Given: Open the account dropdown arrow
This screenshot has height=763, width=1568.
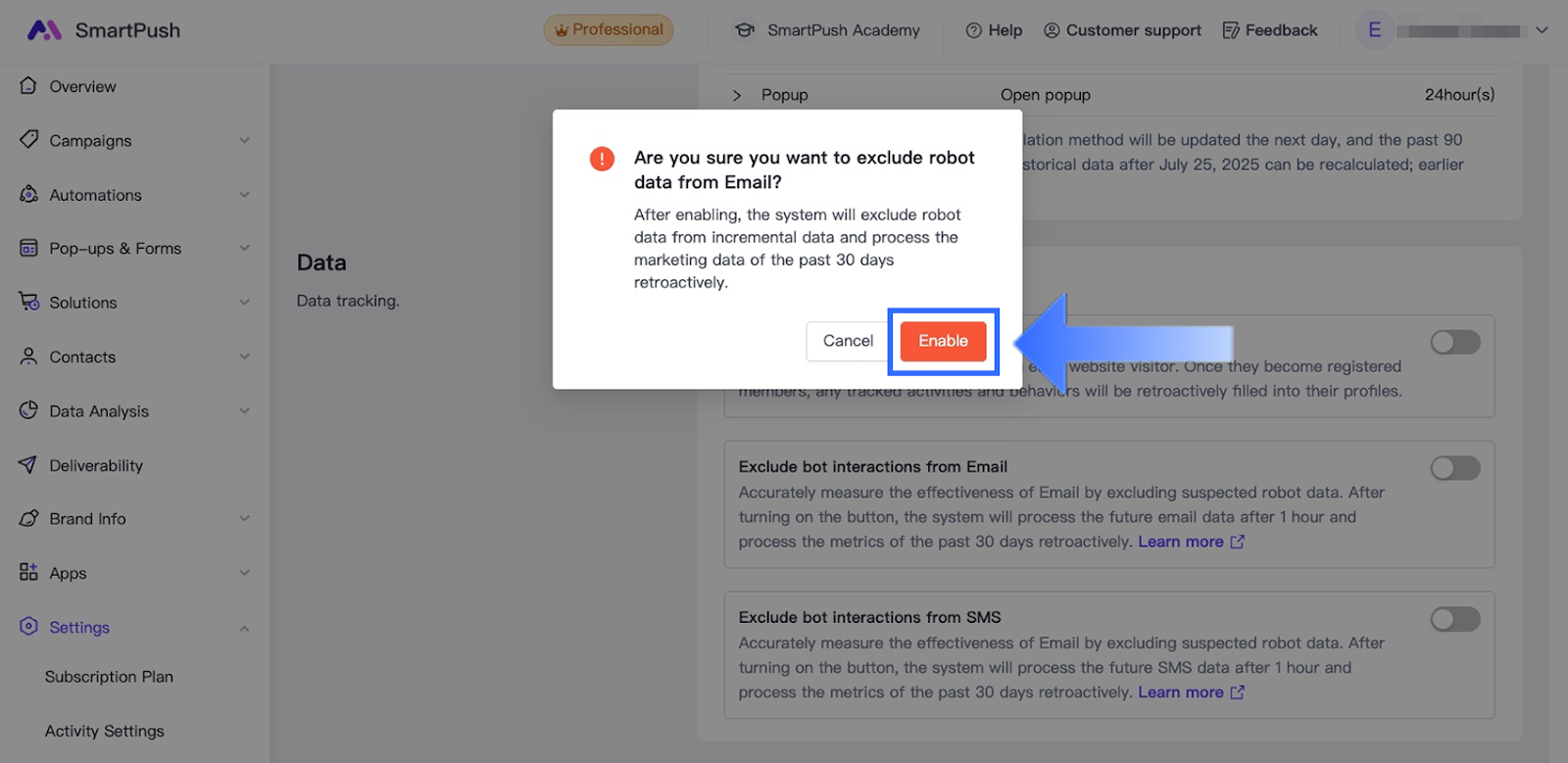Looking at the screenshot, I should point(1542,30).
